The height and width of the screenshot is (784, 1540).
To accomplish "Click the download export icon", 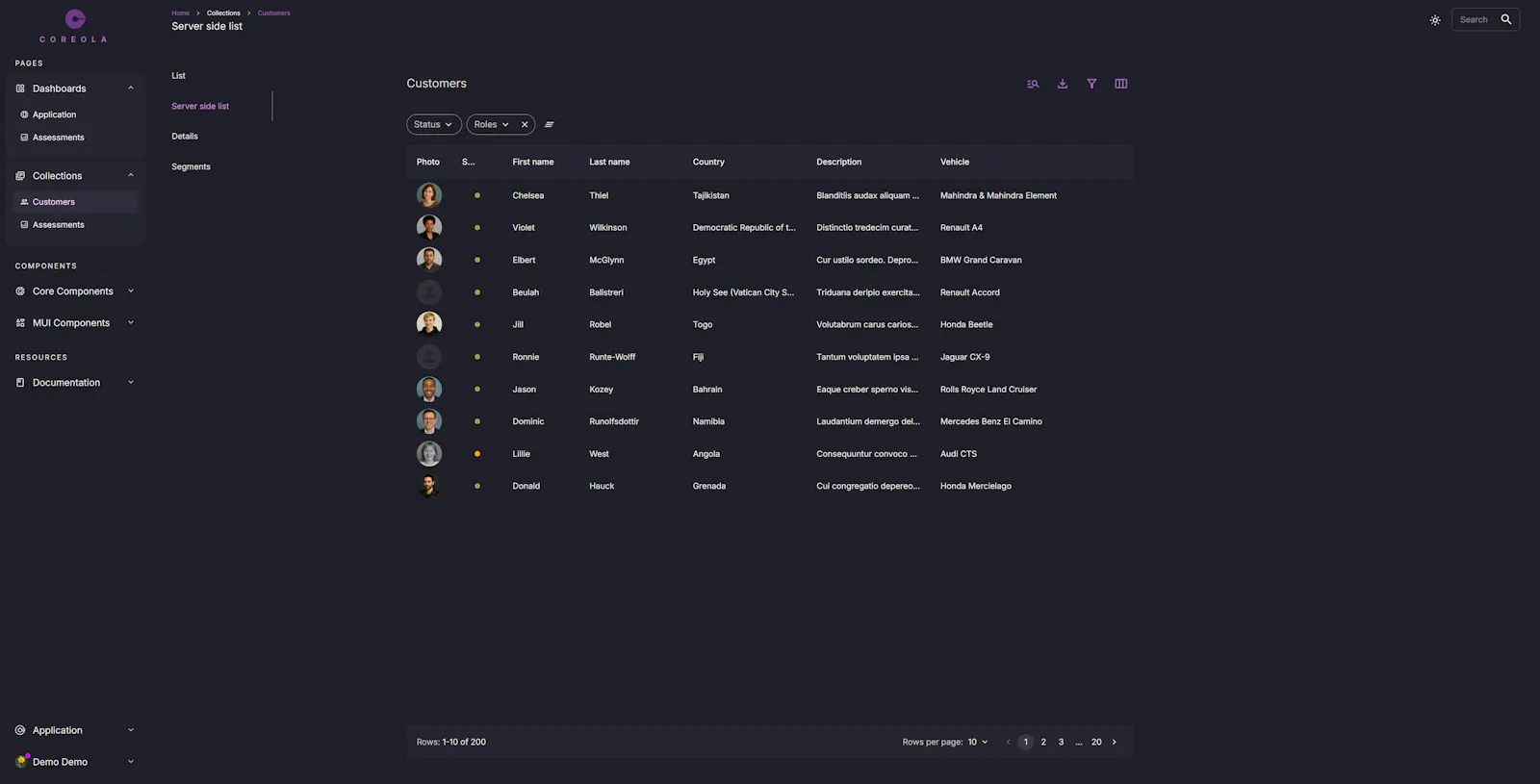I will coord(1063,84).
